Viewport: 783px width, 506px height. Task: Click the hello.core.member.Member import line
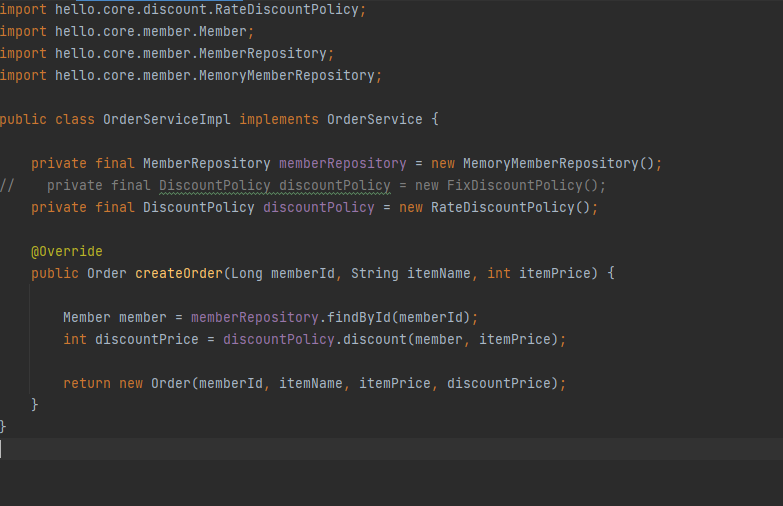[x=127, y=31]
